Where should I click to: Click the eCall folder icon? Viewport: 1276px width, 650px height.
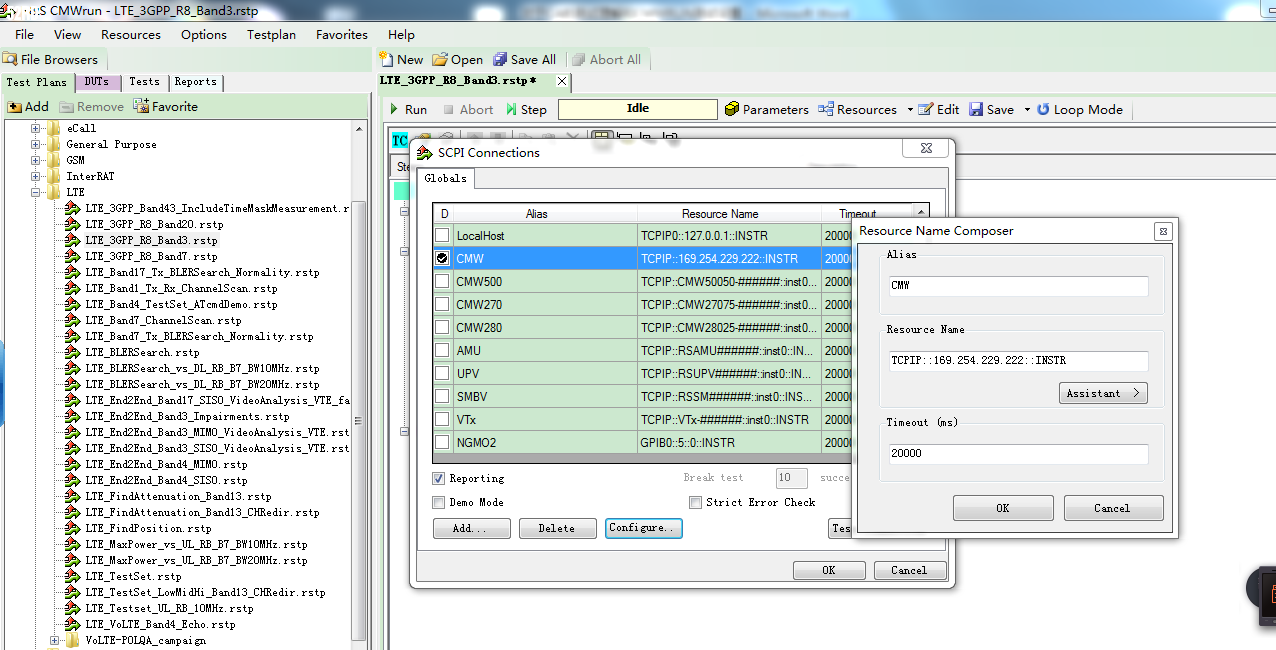[54, 128]
